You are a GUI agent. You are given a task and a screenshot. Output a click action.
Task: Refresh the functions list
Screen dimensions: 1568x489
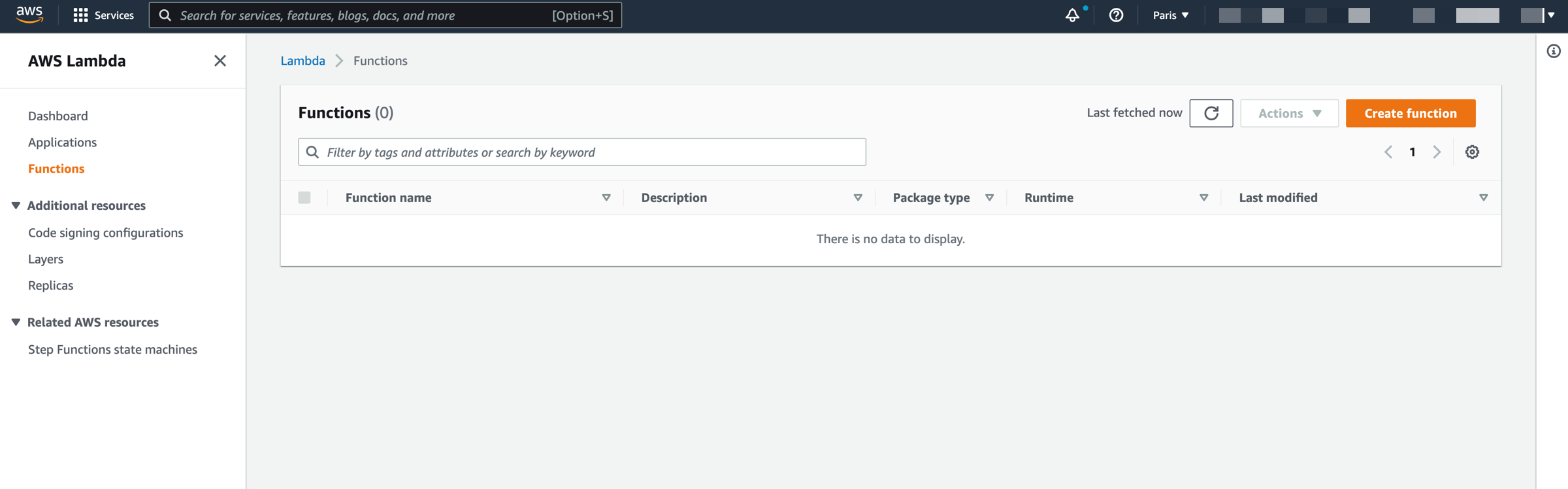tap(1211, 113)
